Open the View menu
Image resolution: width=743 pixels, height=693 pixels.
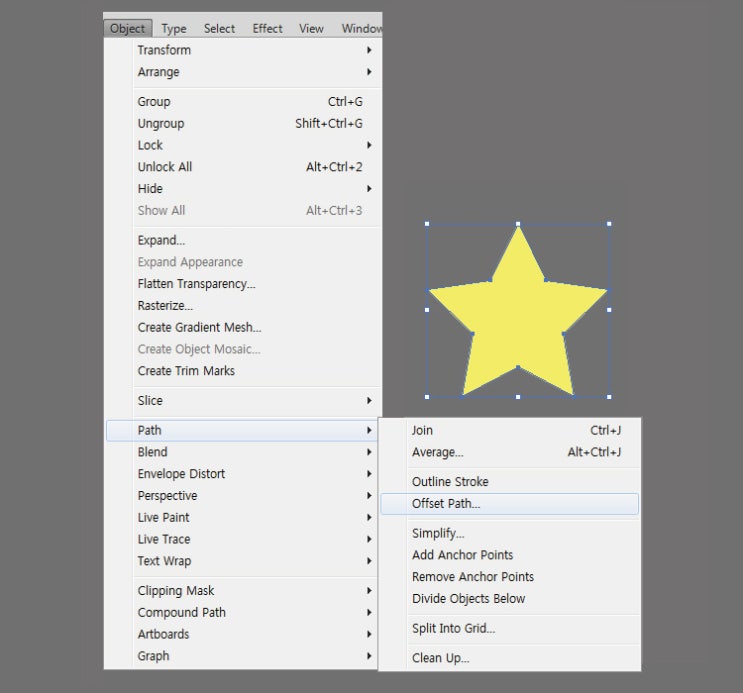tap(311, 28)
